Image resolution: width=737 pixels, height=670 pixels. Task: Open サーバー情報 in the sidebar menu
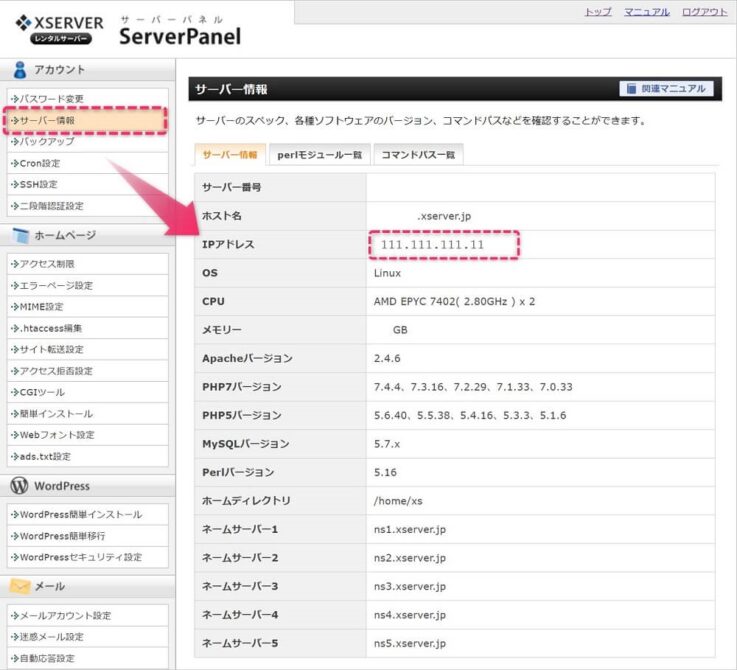pos(86,120)
